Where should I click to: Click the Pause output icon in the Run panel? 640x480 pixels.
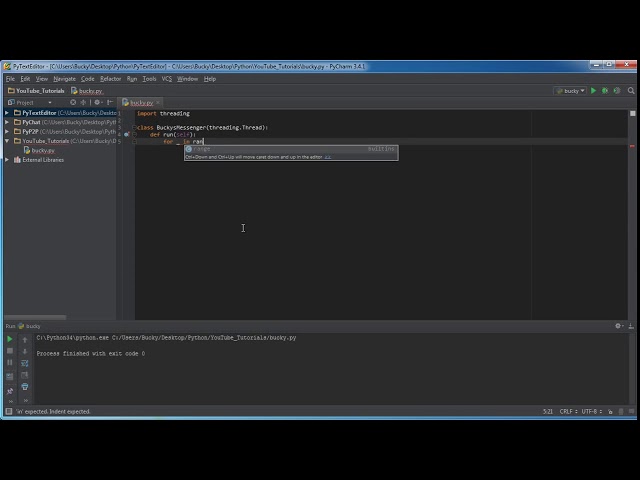[10, 362]
